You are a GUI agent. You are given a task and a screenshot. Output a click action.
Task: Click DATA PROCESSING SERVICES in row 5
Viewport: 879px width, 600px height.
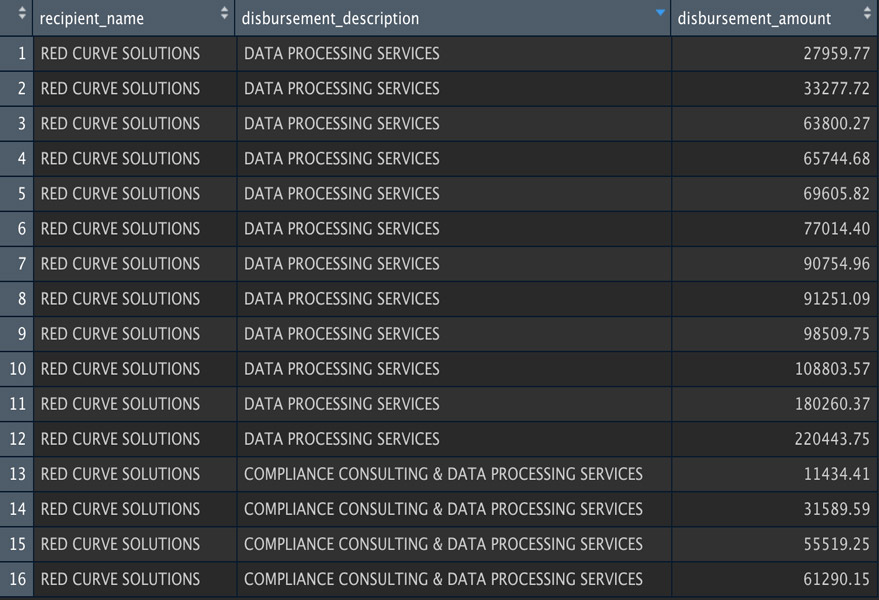[341, 193]
